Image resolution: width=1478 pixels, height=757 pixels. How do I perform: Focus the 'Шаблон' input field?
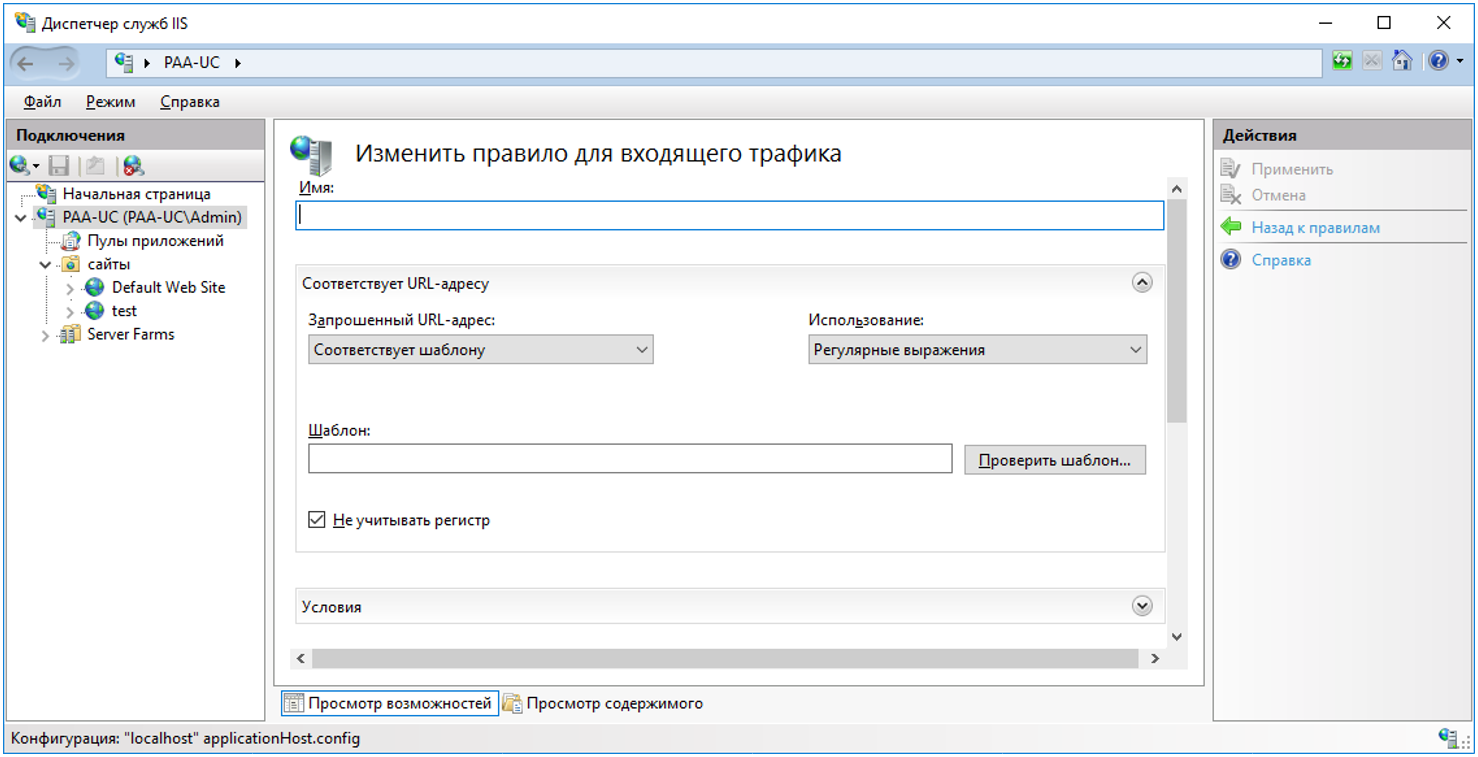click(x=630, y=458)
